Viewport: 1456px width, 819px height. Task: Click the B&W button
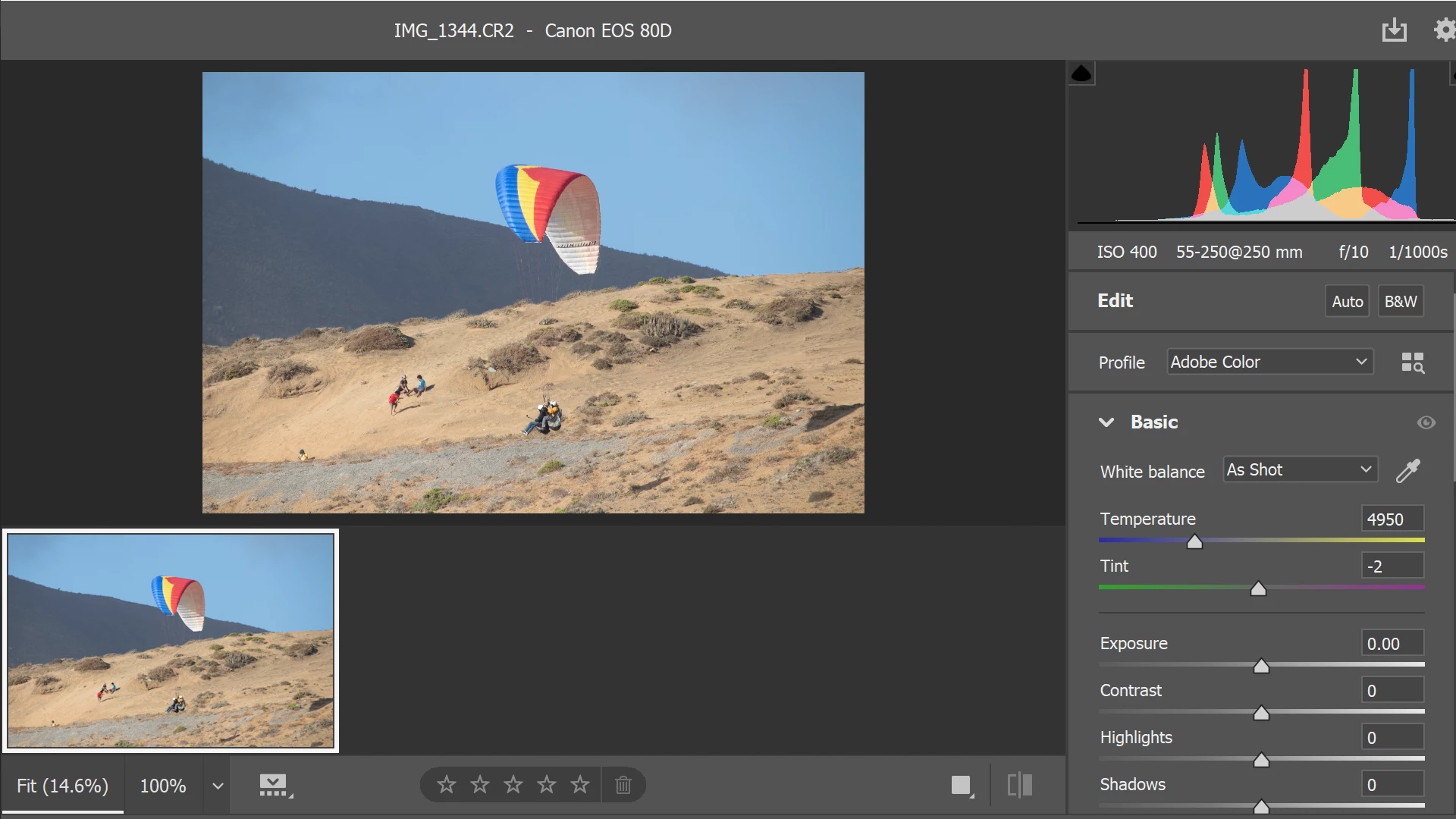pos(1400,301)
